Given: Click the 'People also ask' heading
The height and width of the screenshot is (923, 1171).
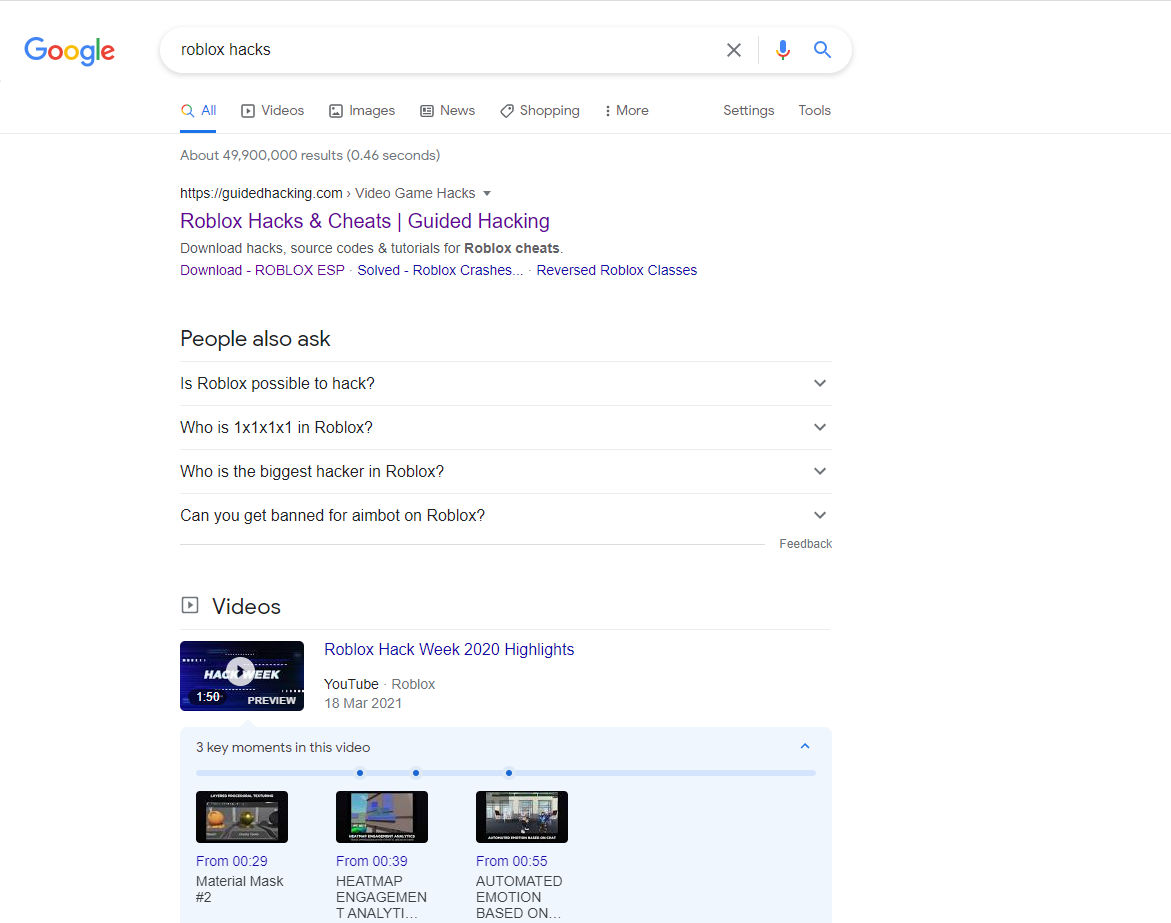Looking at the screenshot, I should click(x=255, y=339).
